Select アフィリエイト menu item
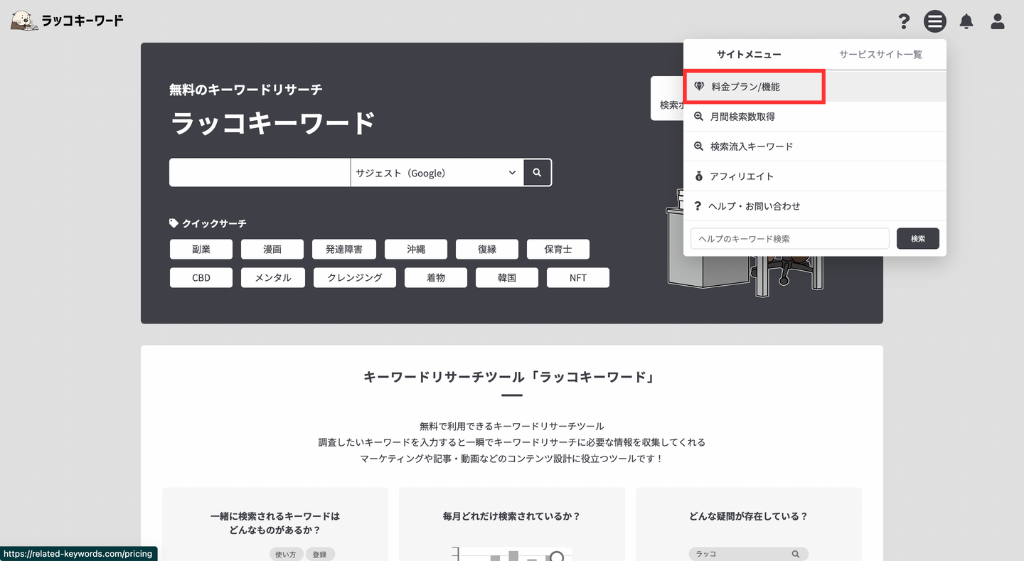The image size is (1024, 561). (814, 176)
